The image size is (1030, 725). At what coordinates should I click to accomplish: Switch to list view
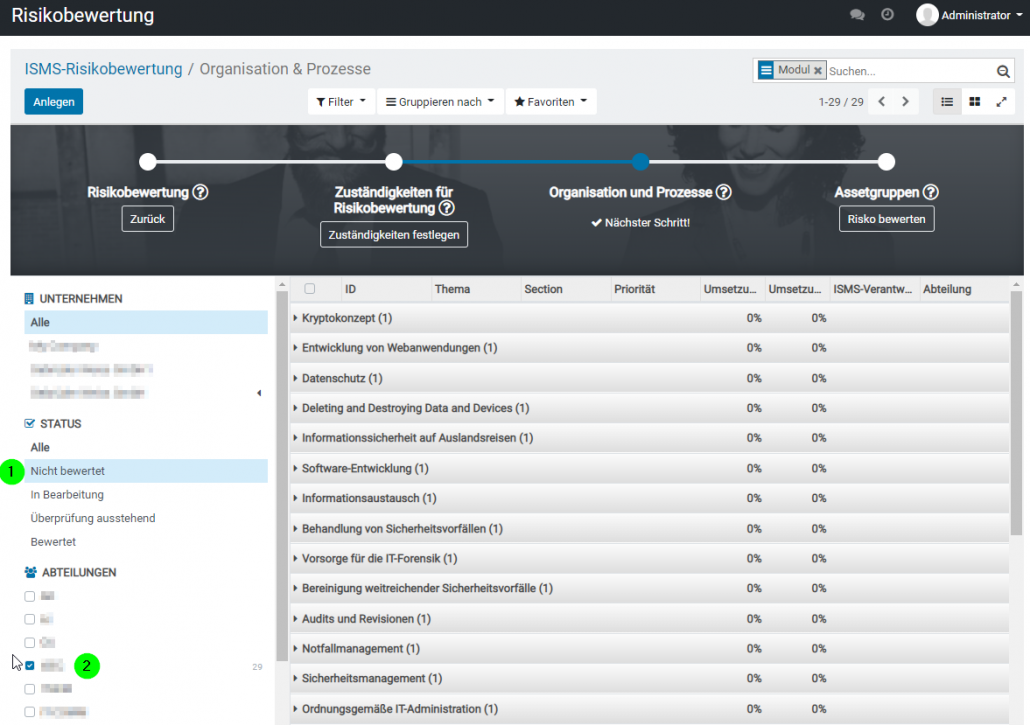coord(947,102)
